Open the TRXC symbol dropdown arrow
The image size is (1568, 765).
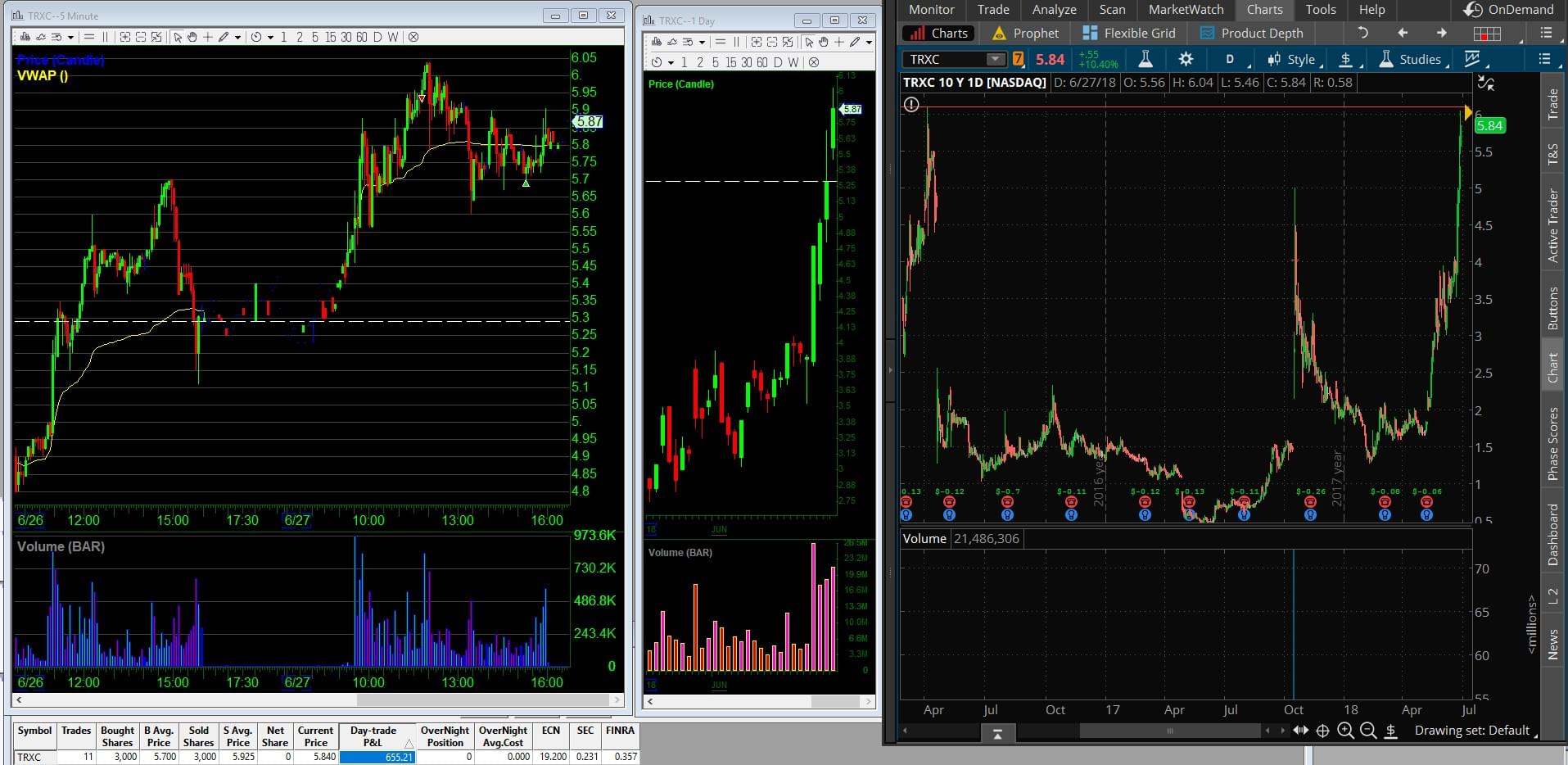pos(995,59)
